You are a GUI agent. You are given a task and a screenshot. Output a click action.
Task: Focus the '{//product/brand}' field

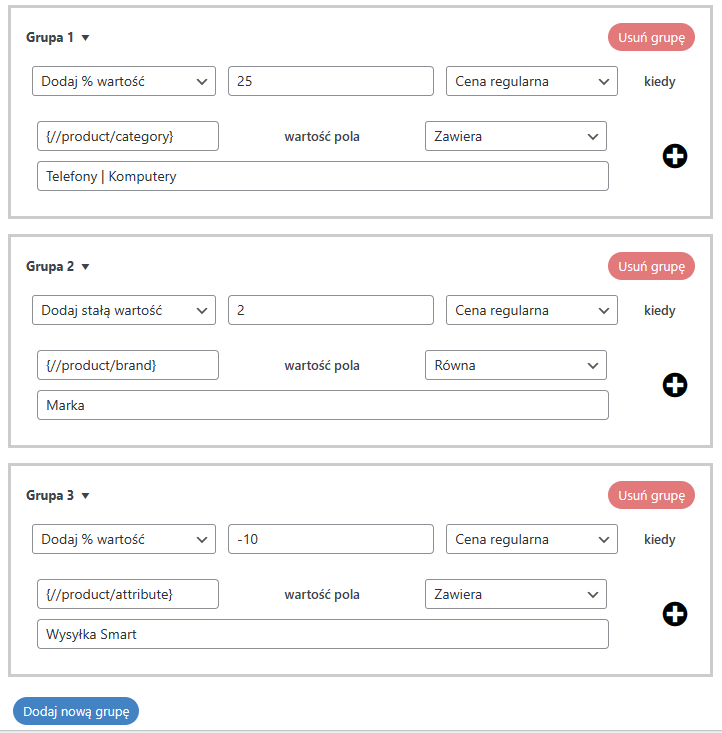click(x=128, y=365)
